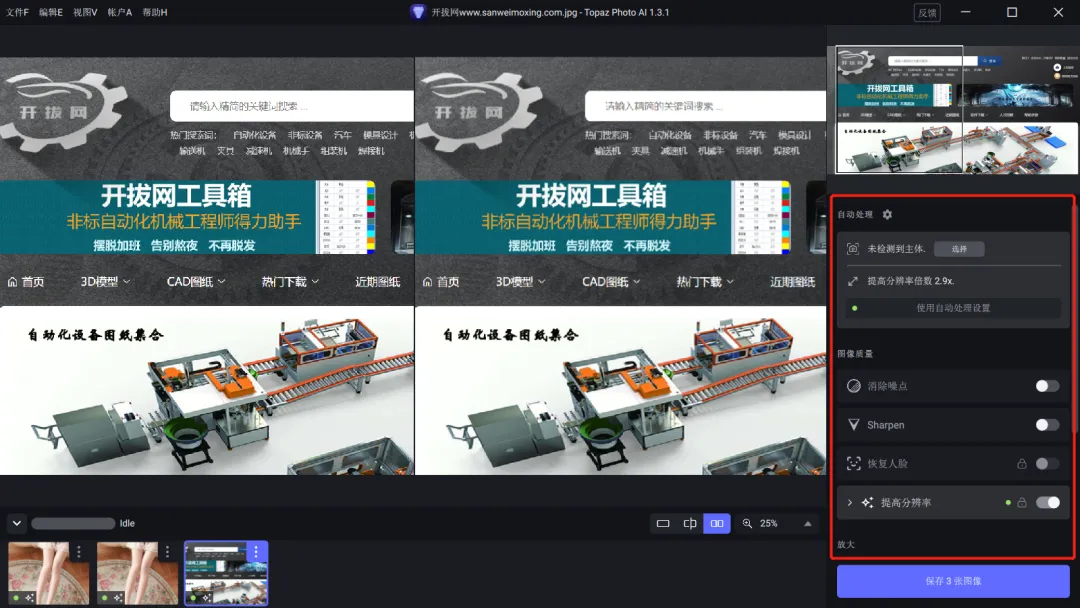The width and height of the screenshot is (1080, 608).
Task: Click 使用自动处理设置 button
Action: [953, 308]
